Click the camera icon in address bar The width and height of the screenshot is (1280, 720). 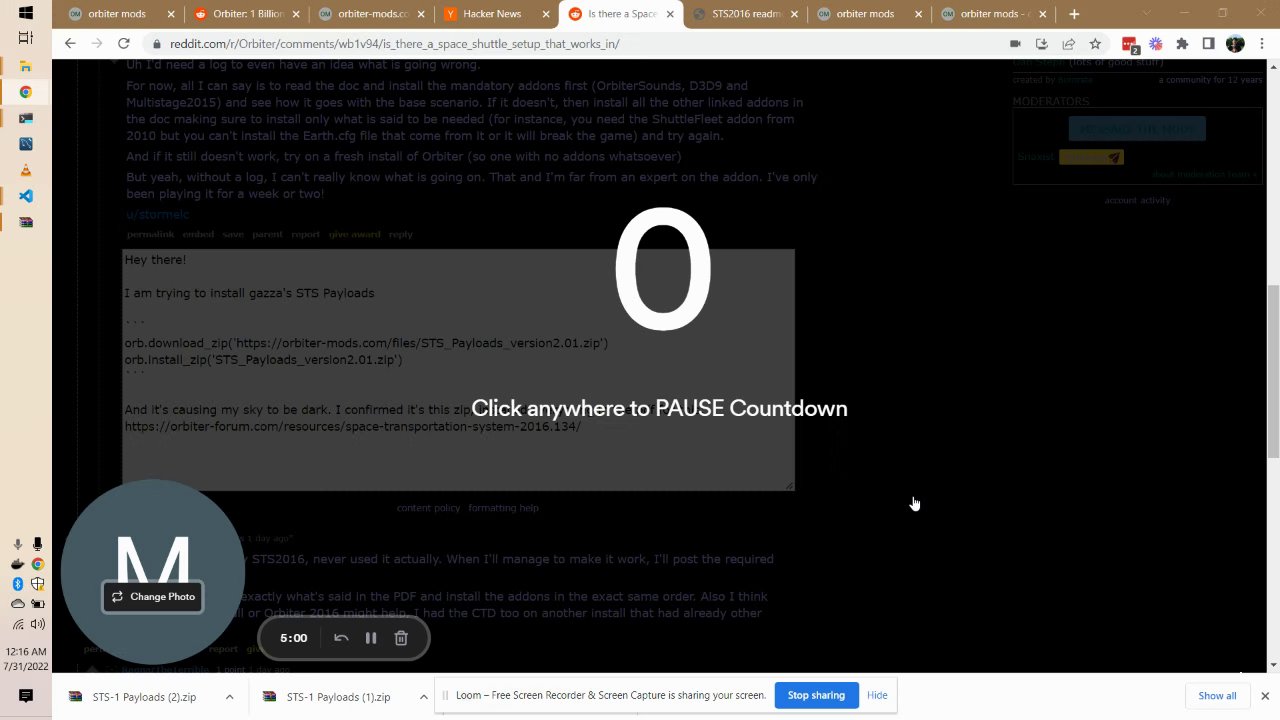[x=1015, y=44]
